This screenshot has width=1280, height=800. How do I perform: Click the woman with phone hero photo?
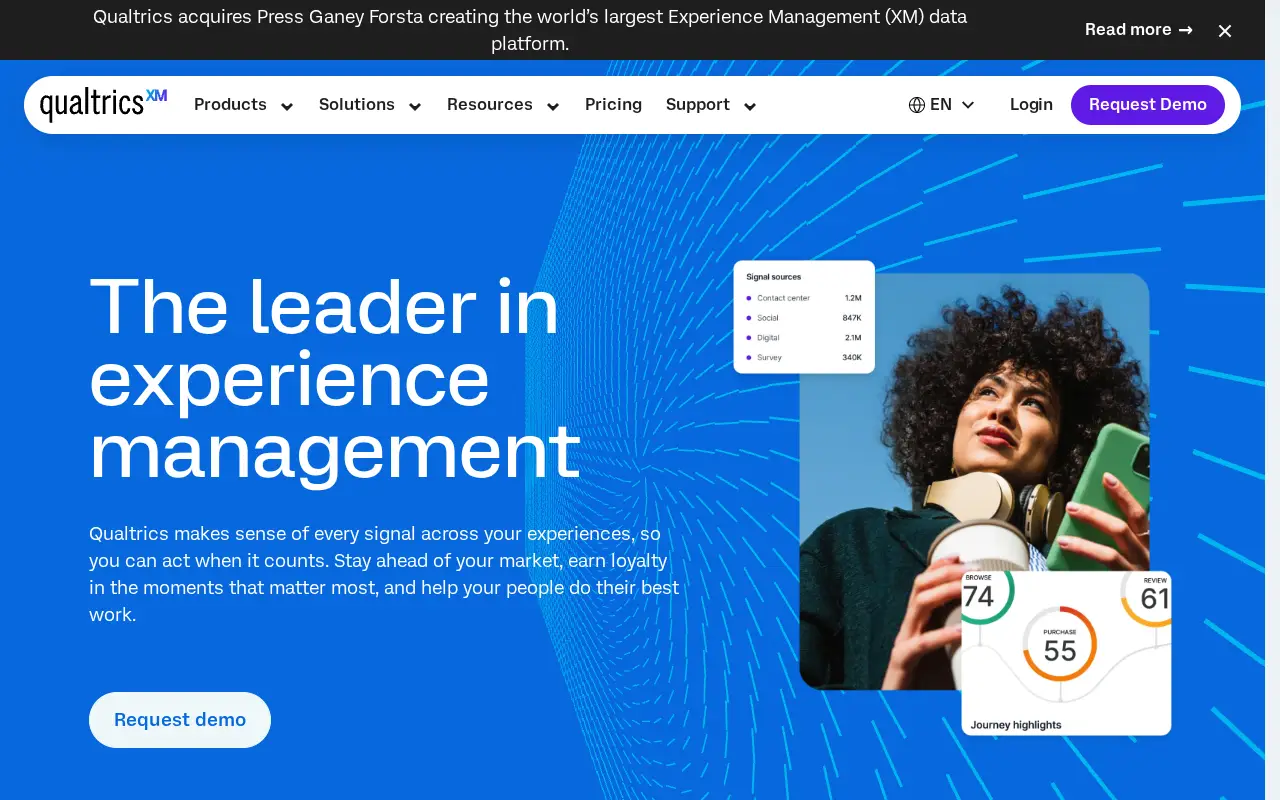tap(974, 481)
